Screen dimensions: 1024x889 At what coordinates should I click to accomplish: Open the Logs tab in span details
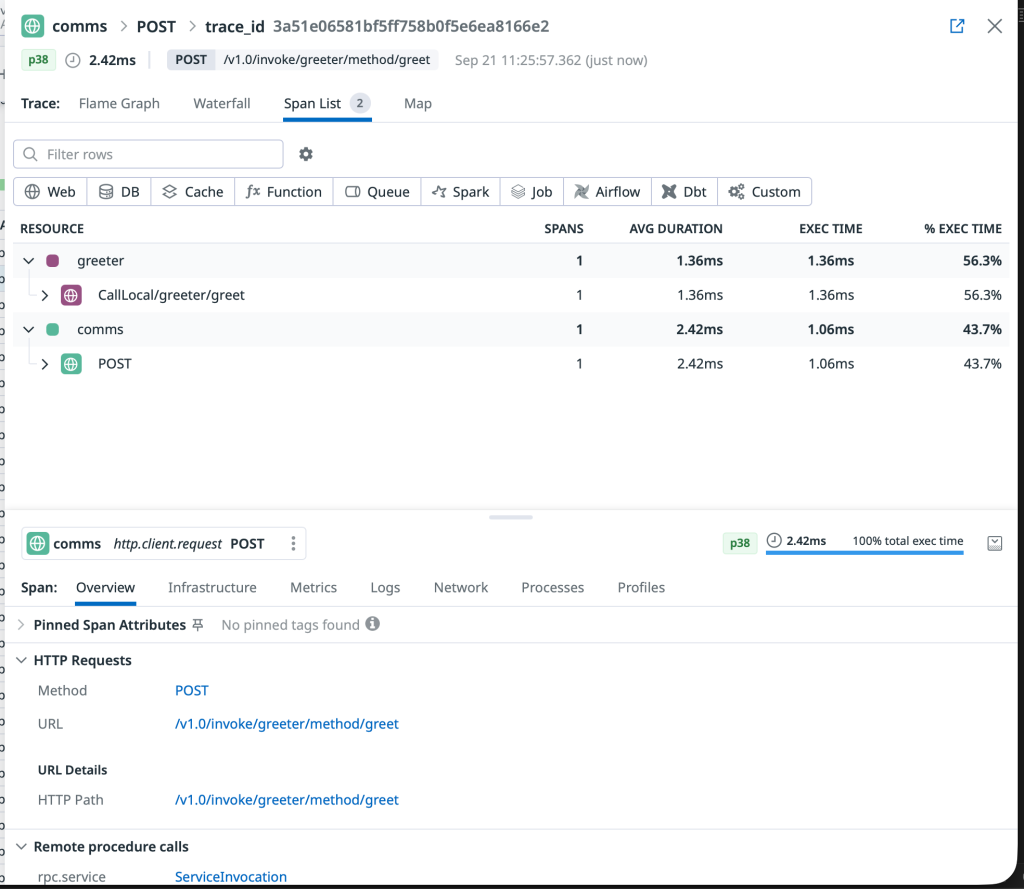(x=385, y=587)
